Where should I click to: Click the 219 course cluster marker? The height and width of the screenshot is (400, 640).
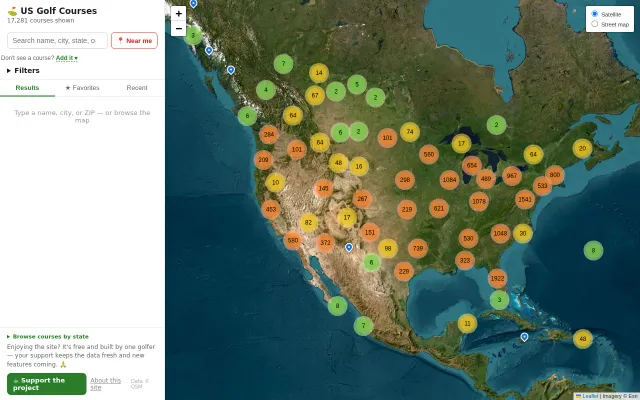point(407,209)
